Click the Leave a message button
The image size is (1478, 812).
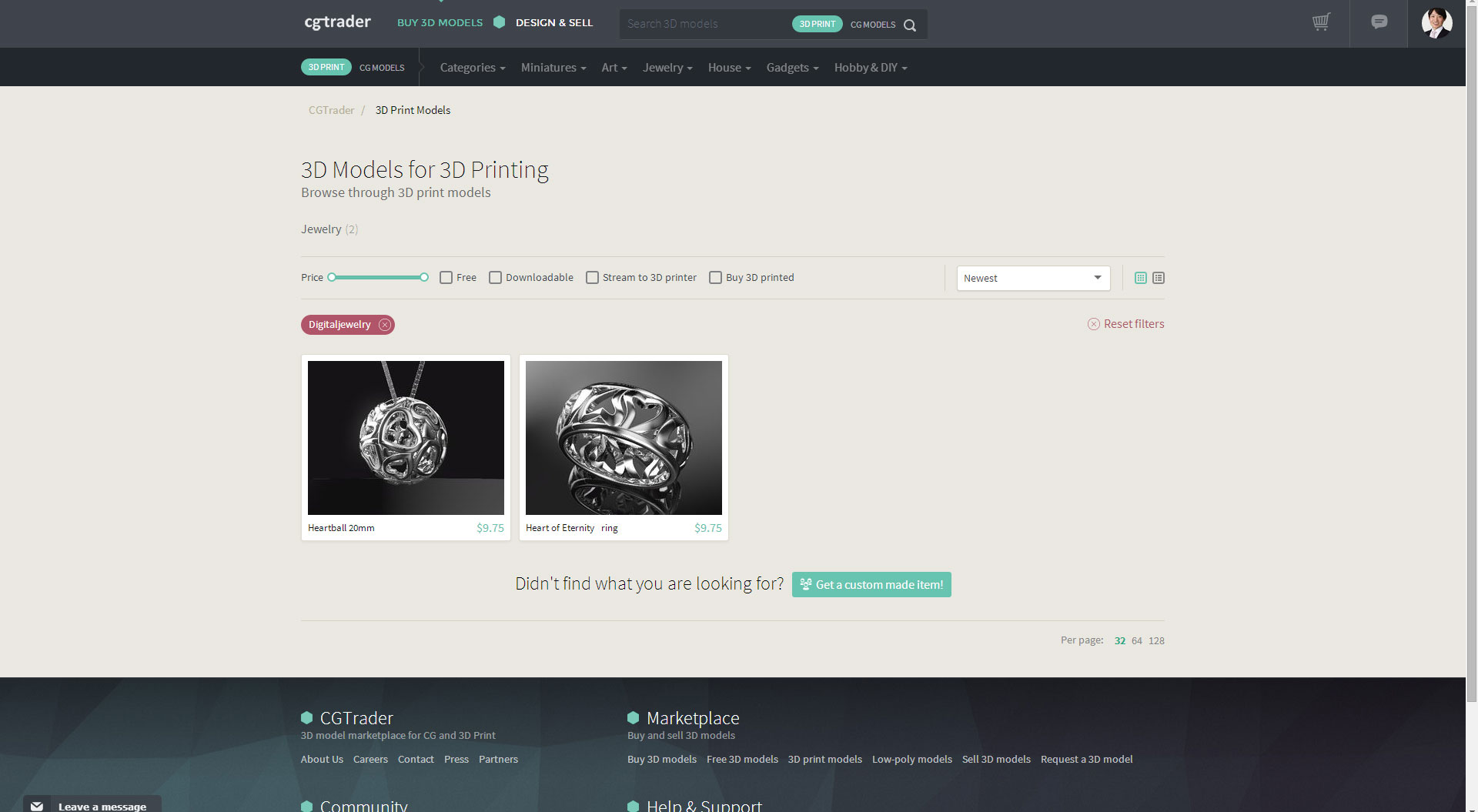[92, 804]
